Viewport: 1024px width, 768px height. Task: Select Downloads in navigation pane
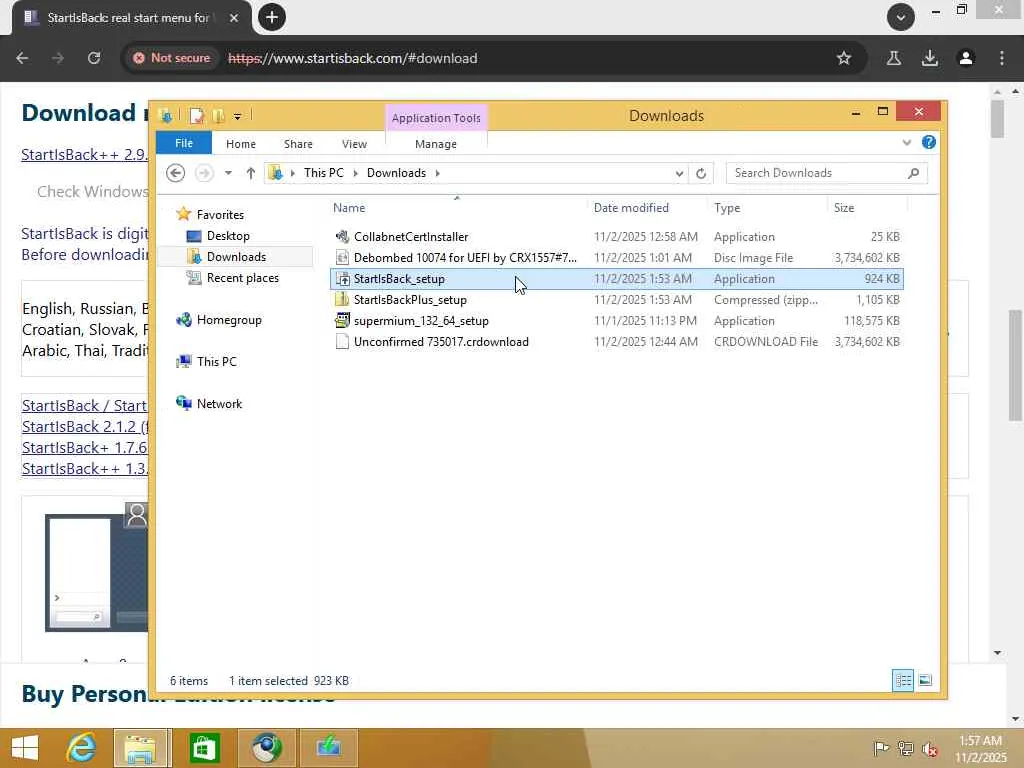[236, 257]
